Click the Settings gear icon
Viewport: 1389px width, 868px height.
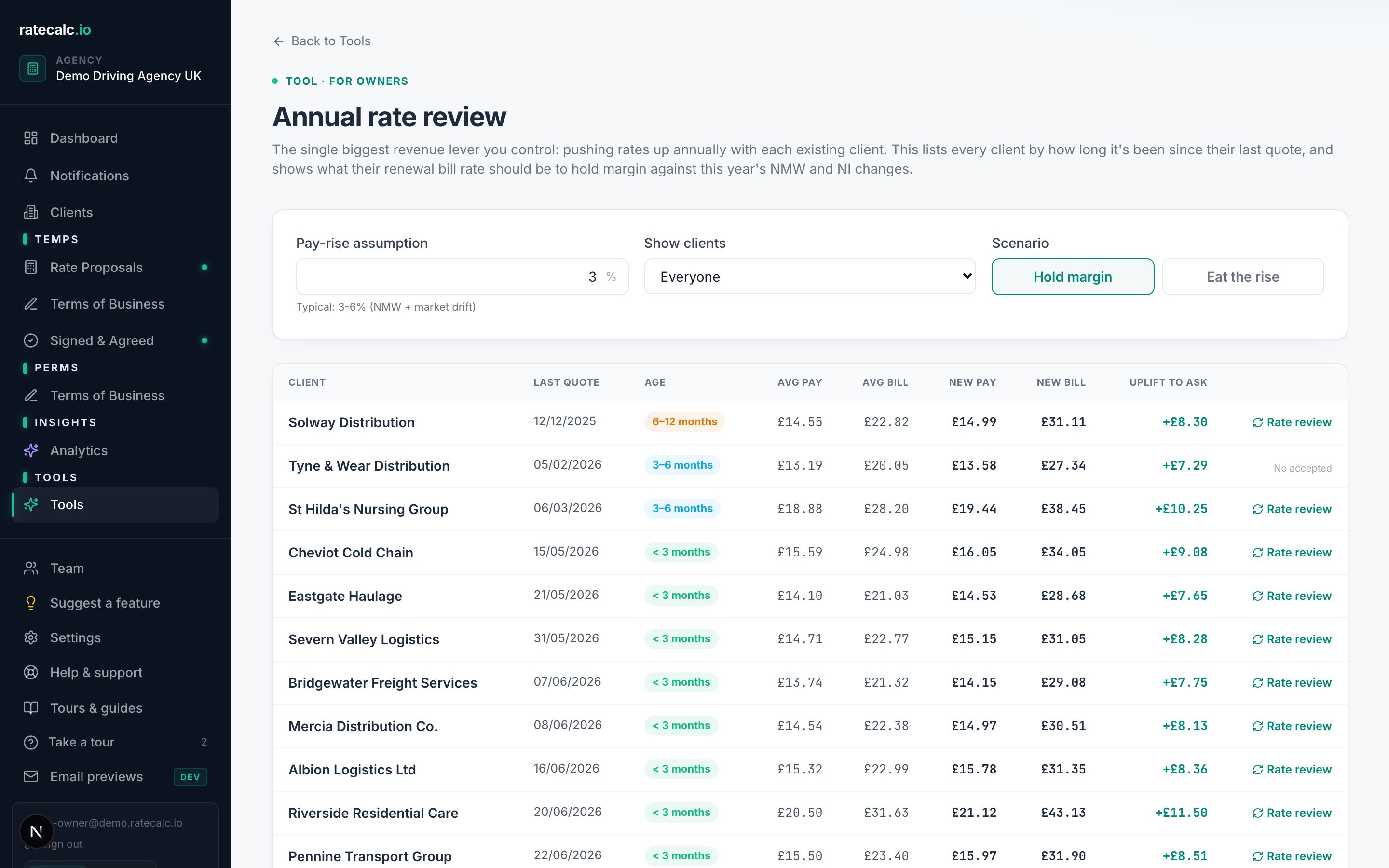31,638
